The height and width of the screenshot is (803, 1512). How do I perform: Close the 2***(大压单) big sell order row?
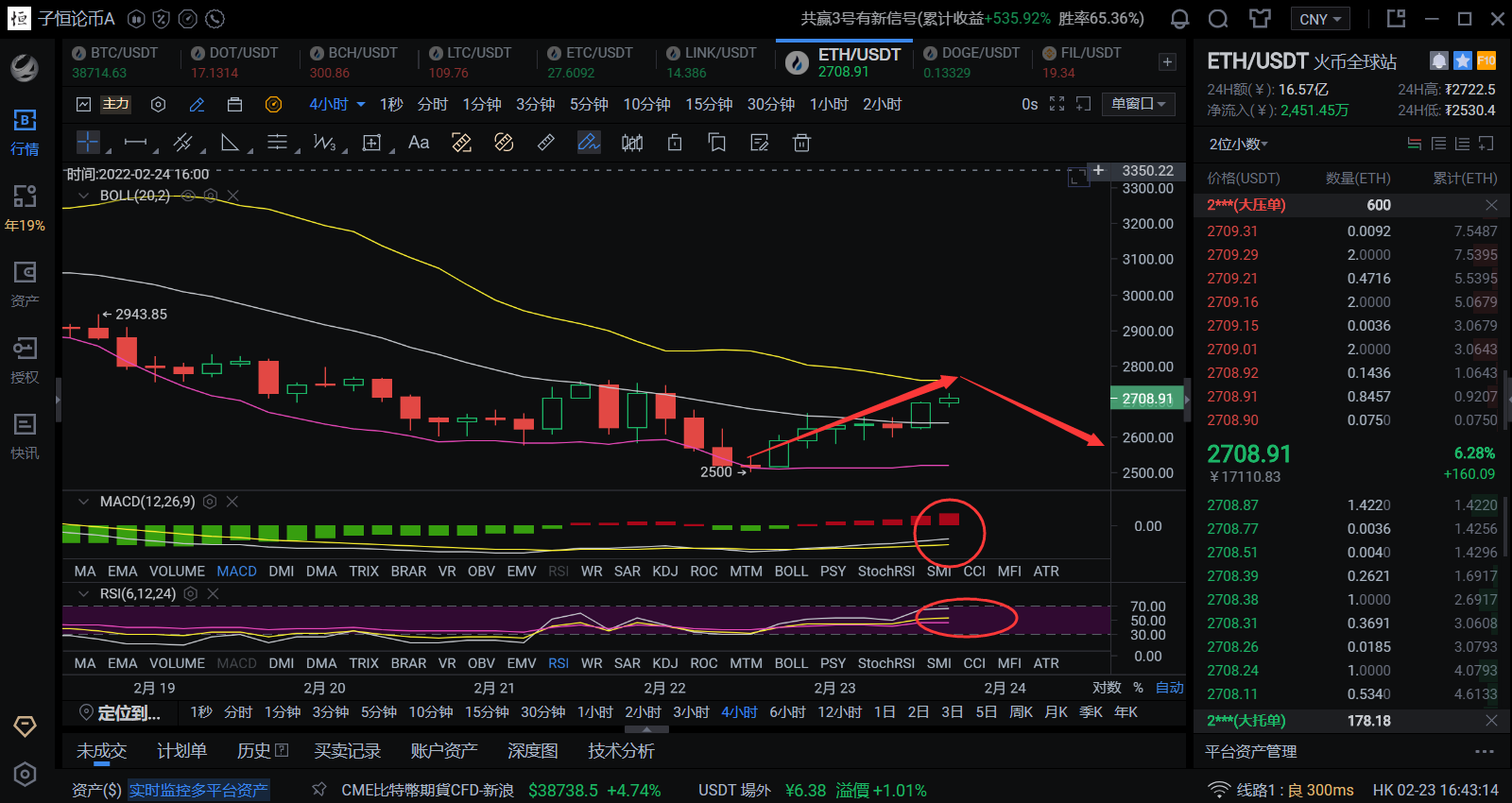coord(1491,205)
